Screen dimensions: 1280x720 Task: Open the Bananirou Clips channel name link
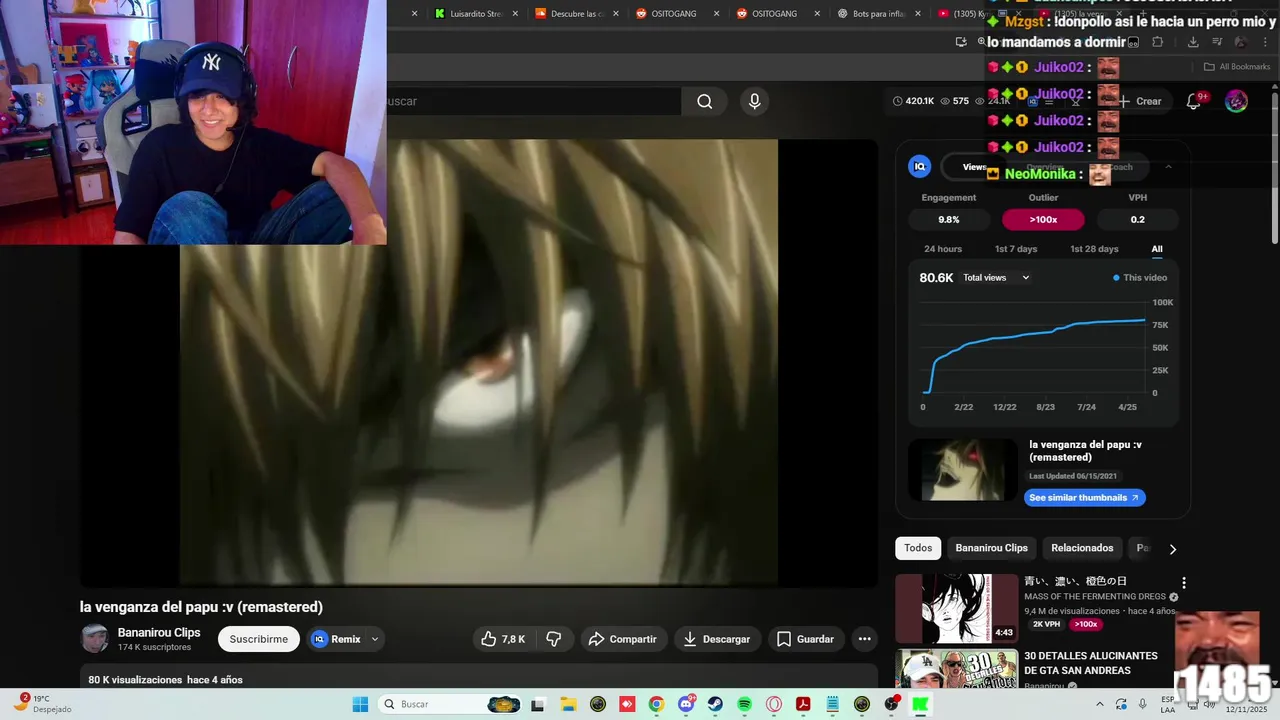[x=159, y=633]
